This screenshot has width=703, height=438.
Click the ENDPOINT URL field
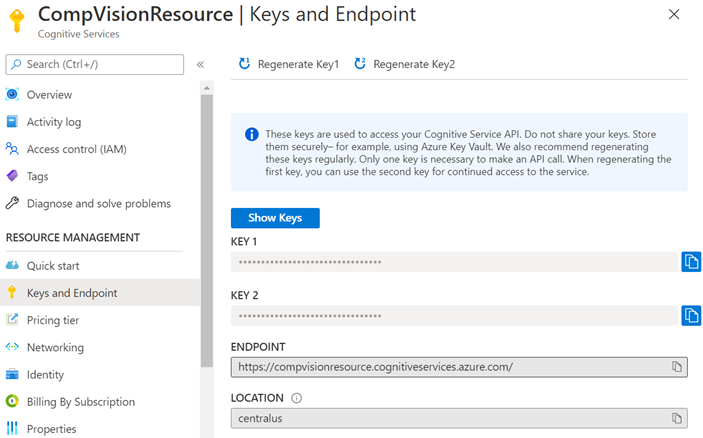click(x=459, y=367)
